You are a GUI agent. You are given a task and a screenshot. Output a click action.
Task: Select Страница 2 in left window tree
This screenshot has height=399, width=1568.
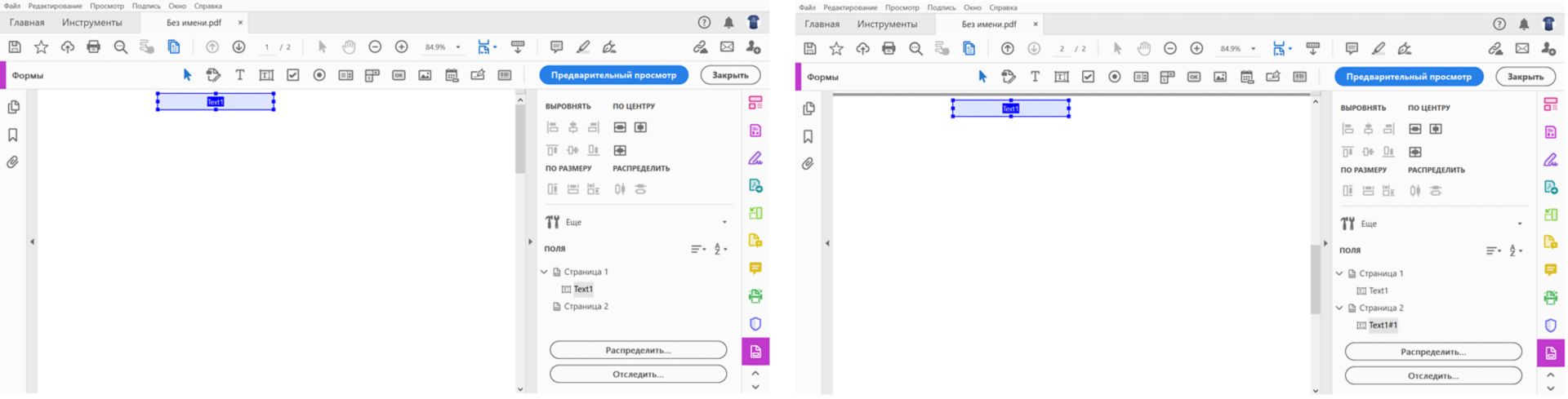coord(586,307)
